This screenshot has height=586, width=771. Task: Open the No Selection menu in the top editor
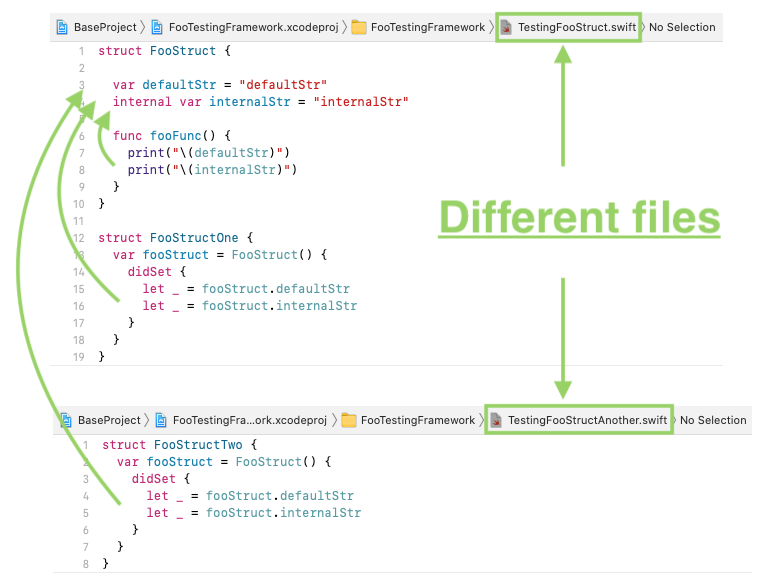click(682, 27)
